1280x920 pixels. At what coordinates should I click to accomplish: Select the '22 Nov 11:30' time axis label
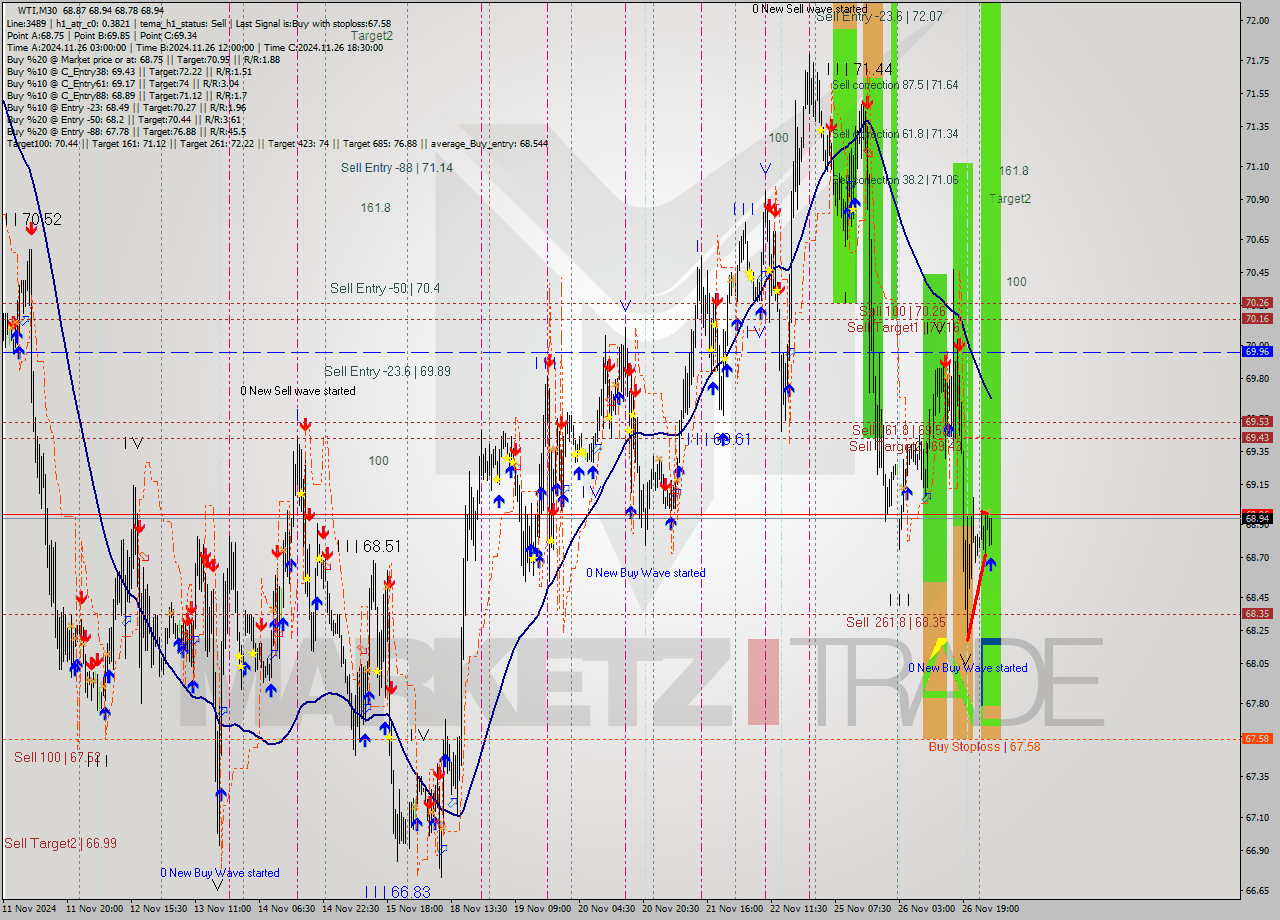click(798, 909)
